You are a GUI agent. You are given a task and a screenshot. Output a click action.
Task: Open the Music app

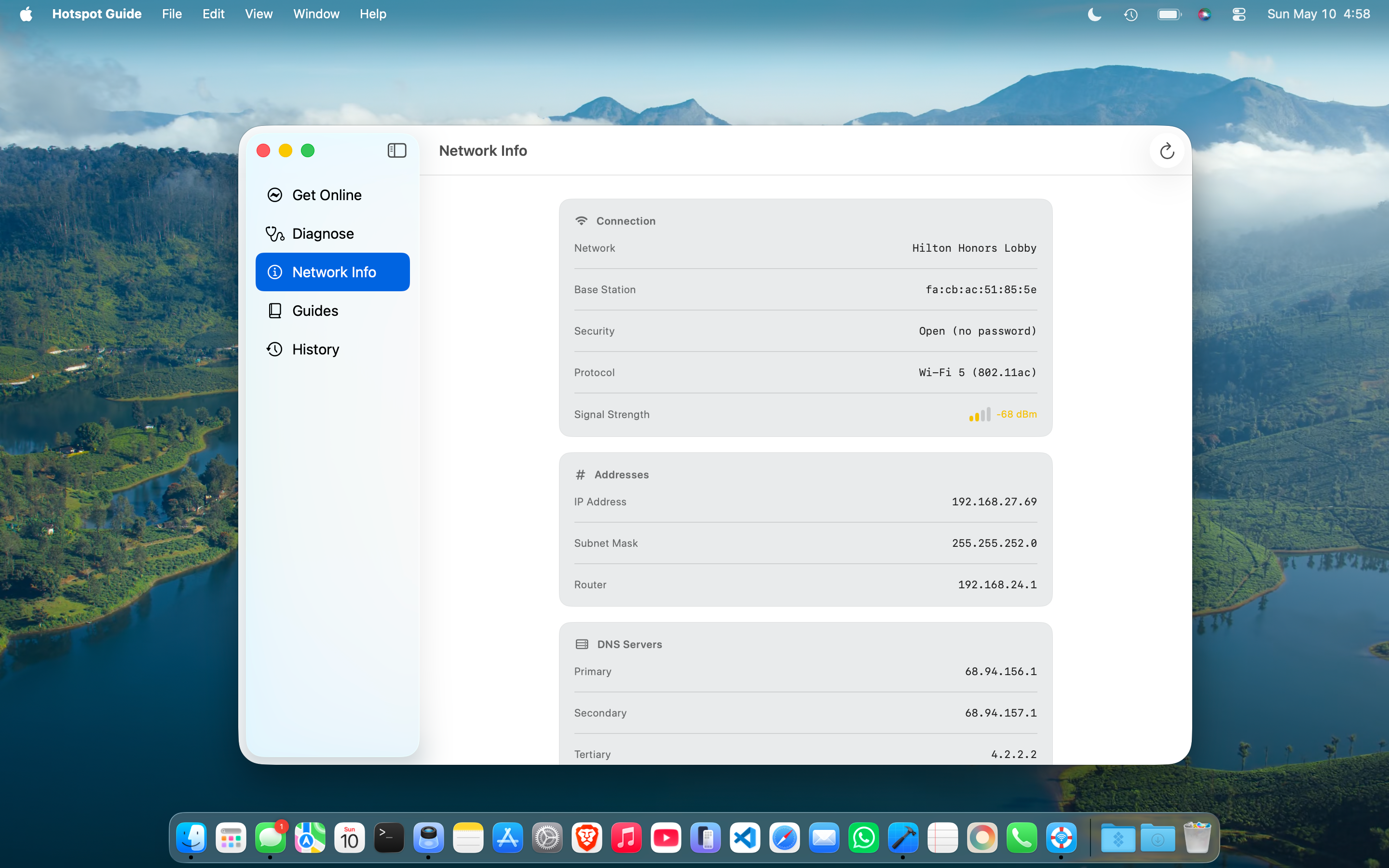click(626, 838)
